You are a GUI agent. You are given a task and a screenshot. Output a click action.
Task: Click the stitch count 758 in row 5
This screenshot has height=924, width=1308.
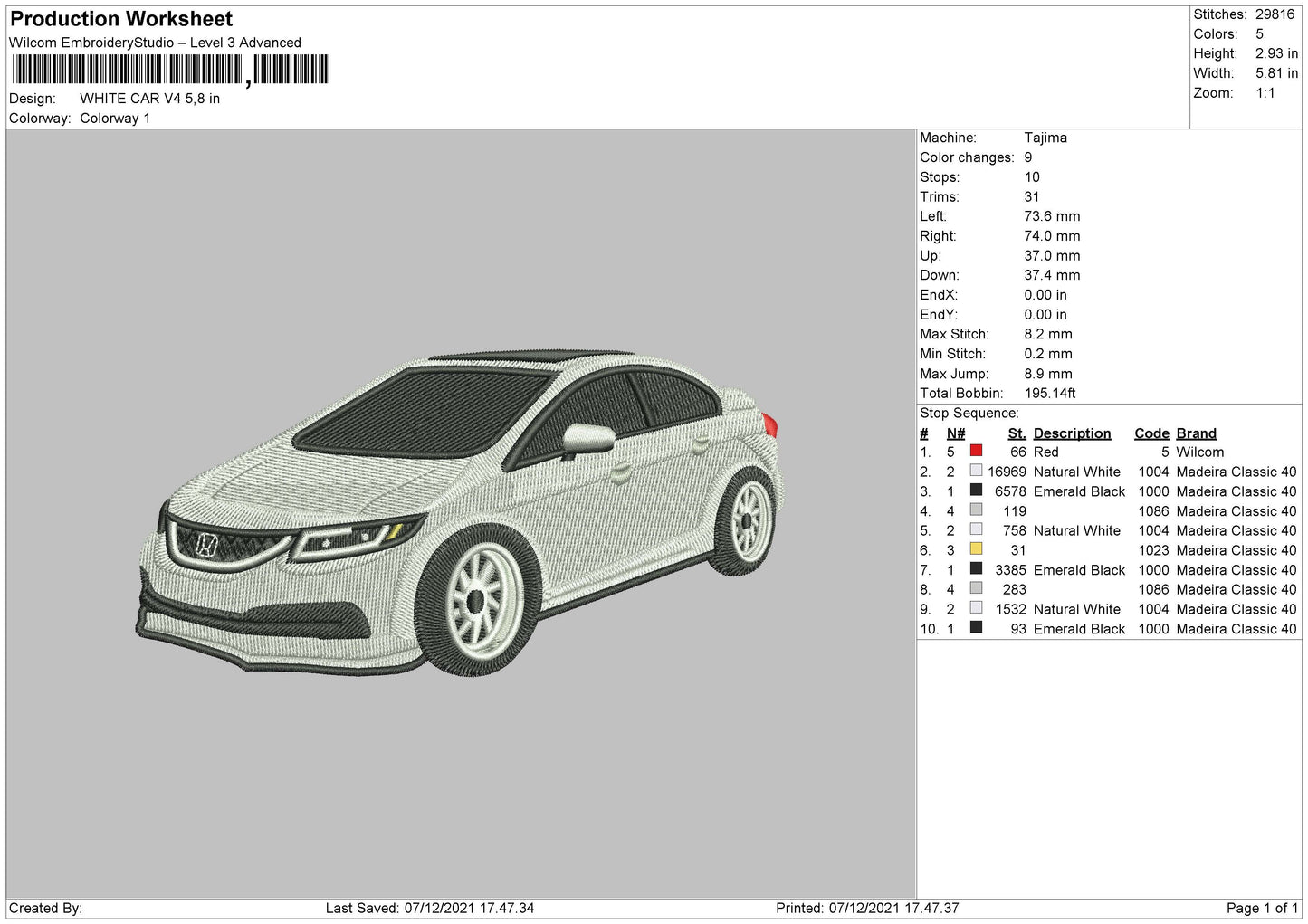point(1015,531)
